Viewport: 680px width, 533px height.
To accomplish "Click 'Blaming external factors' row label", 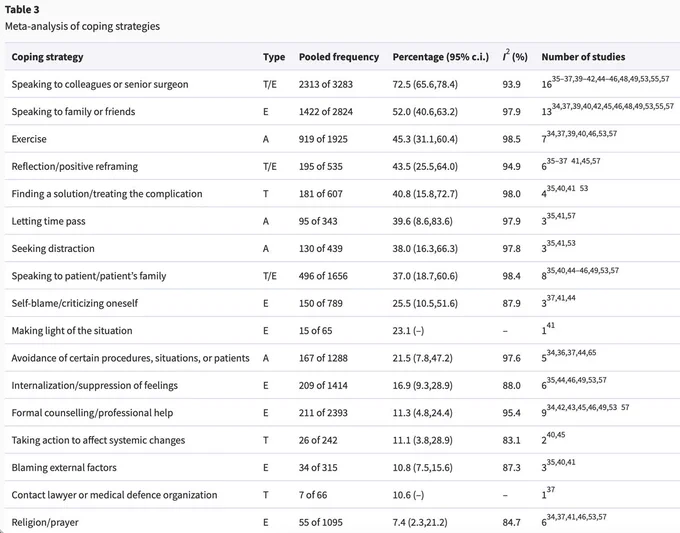I will pos(64,468).
